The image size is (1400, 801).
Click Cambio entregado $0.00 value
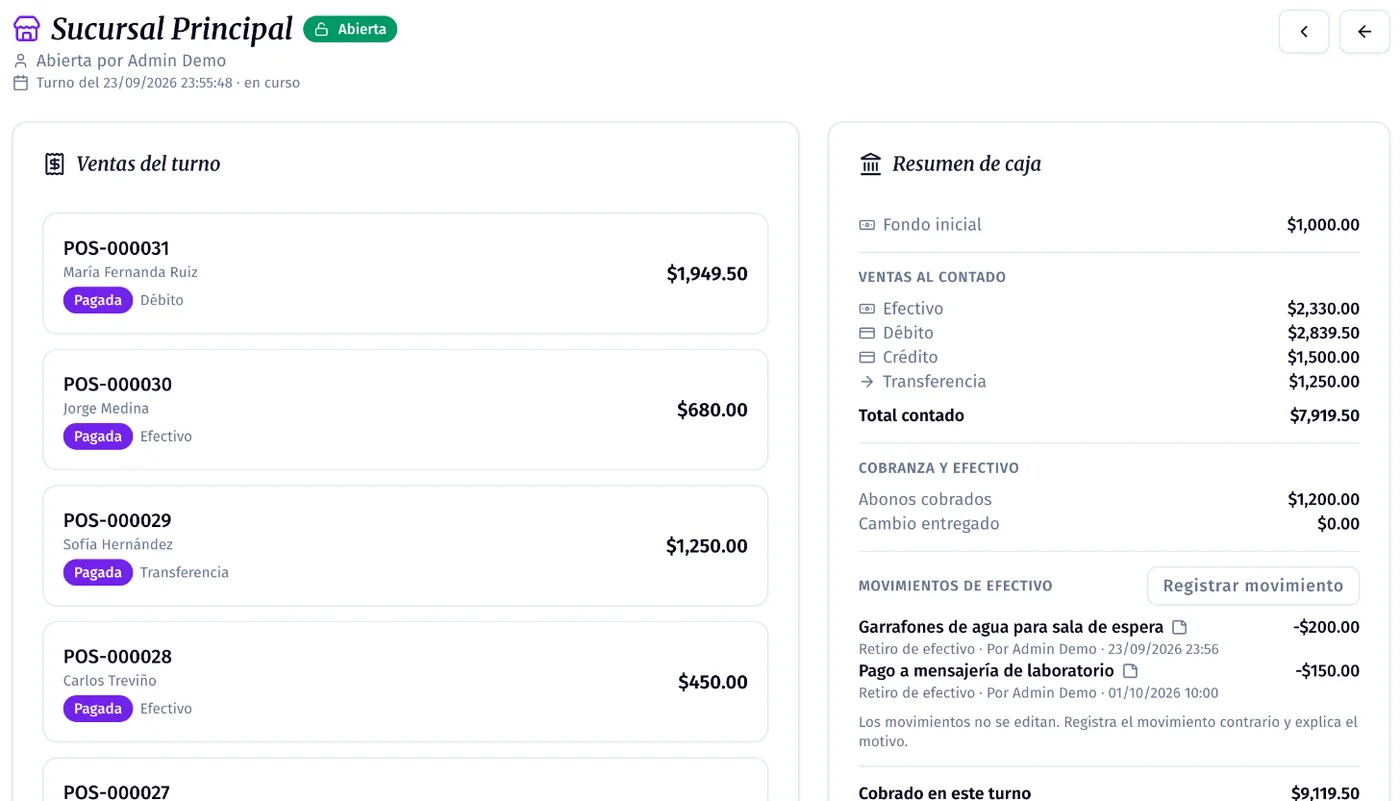[x=1338, y=524]
